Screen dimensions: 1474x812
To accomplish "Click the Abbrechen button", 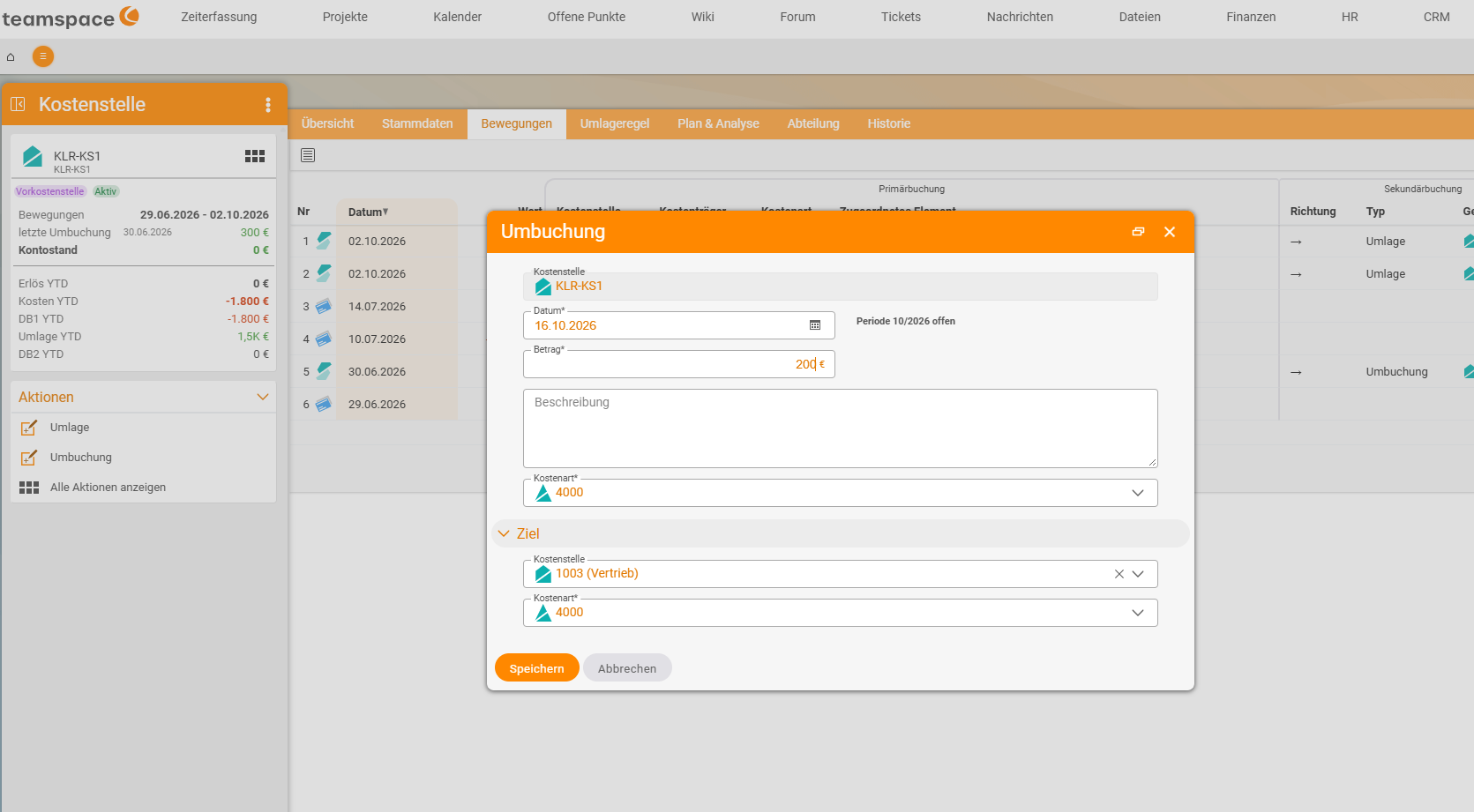I will click(x=627, y=668).
